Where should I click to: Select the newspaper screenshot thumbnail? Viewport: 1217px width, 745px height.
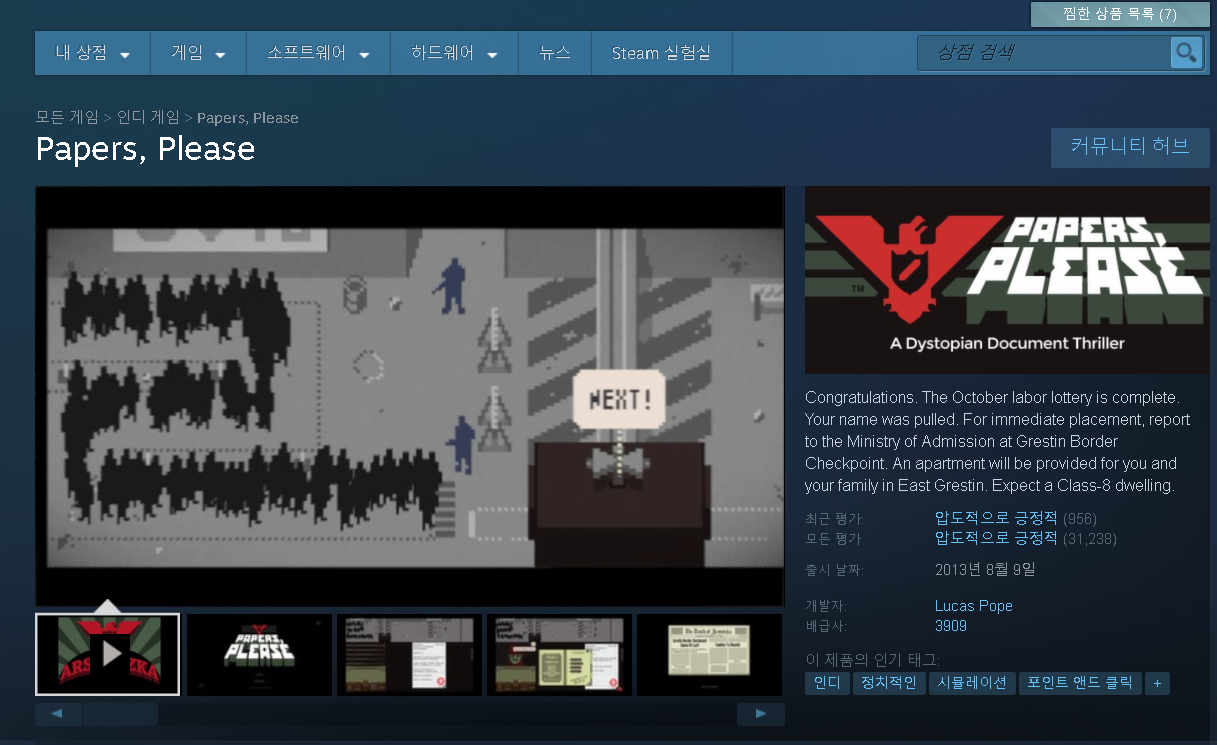(709, 654)
